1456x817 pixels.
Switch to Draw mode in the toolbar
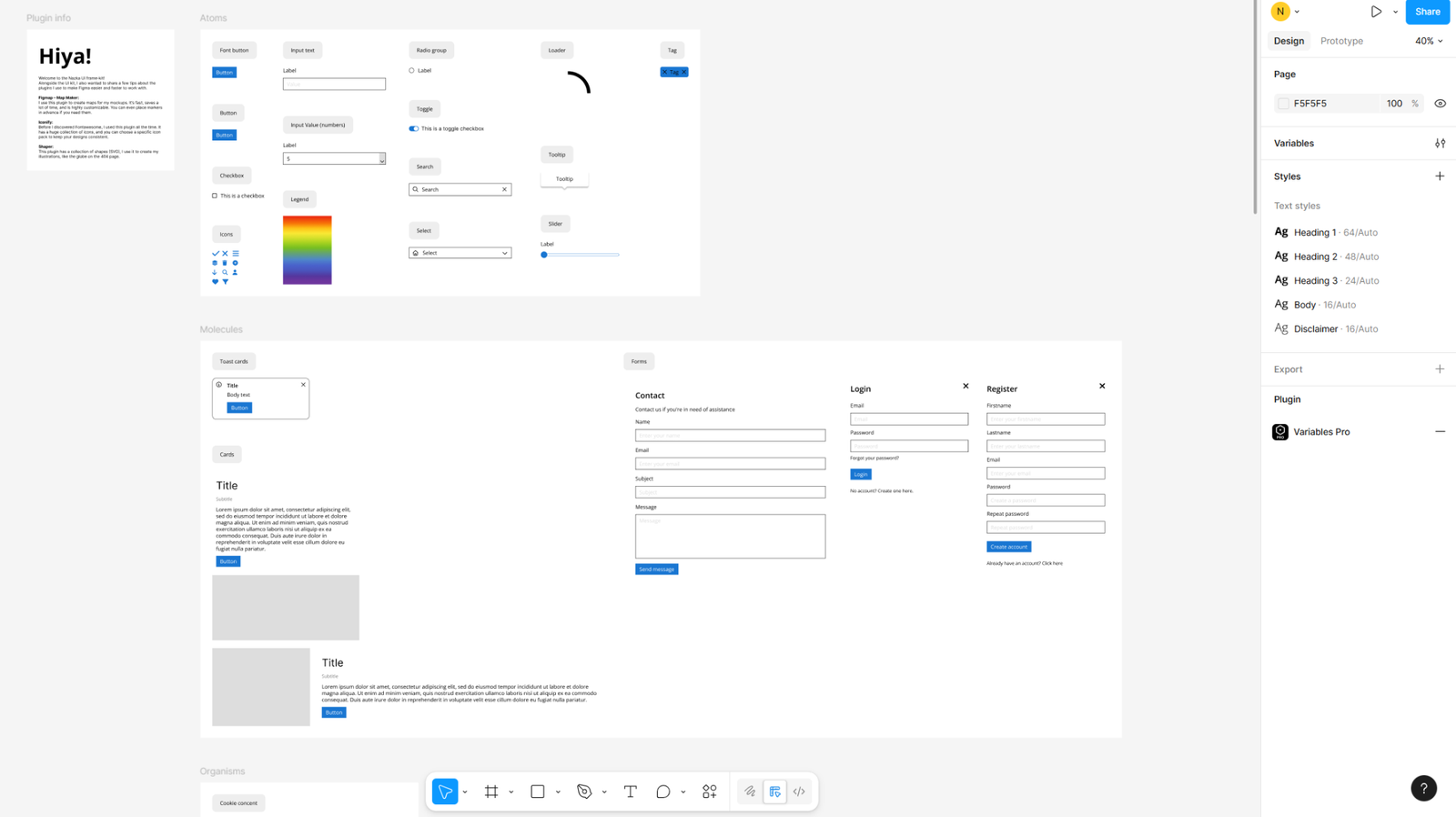(x=750, y=792)
